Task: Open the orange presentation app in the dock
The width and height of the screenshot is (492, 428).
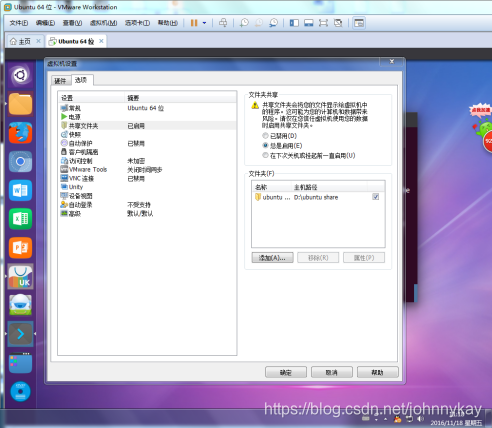Action: [x=21, y=248]
